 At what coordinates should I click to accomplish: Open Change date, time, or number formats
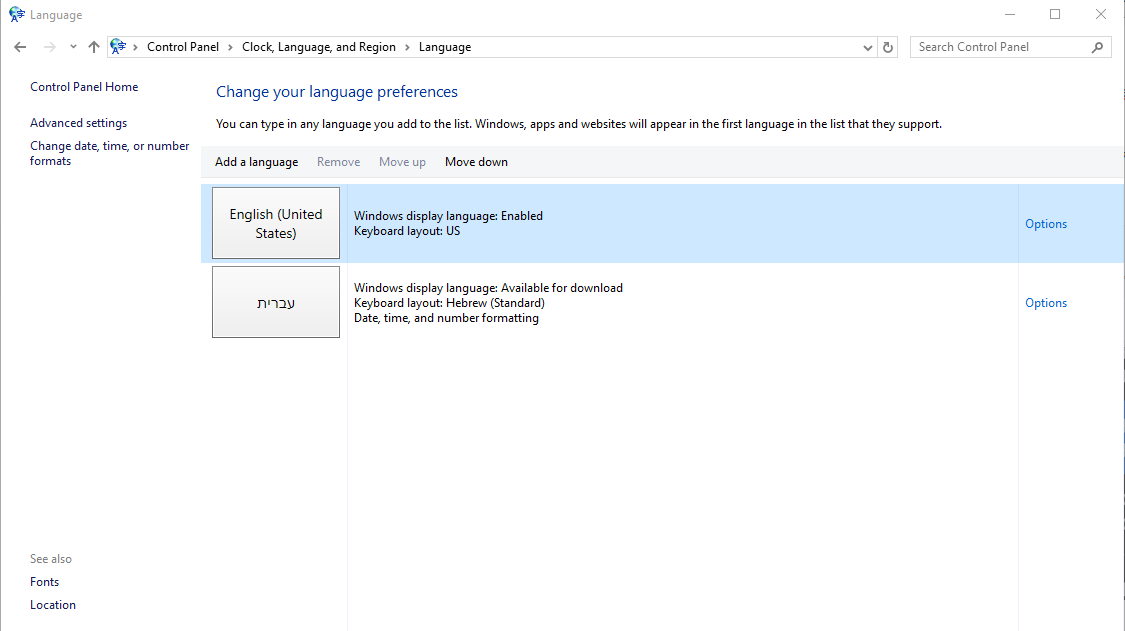[109, 153]
